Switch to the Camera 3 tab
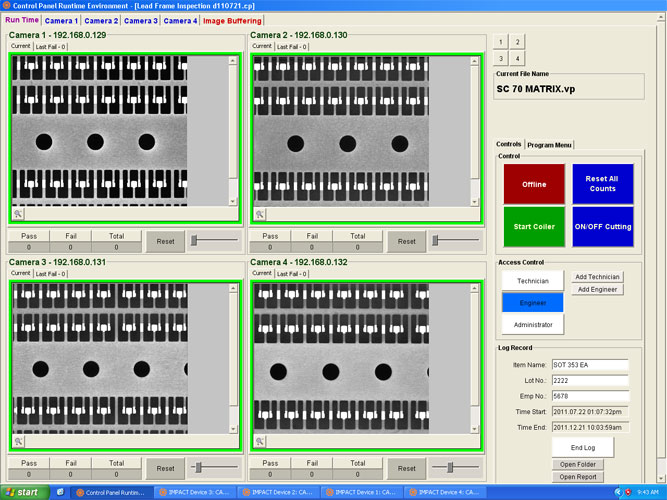Viewport: 667px width, 500px height. (140, 20)
